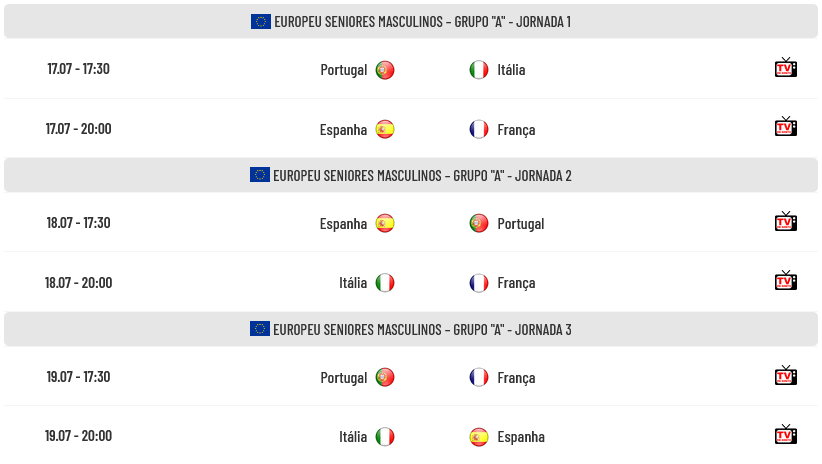Click the 18.07 - 17:30 match time
822x464 pixels.
coord(79,223)
